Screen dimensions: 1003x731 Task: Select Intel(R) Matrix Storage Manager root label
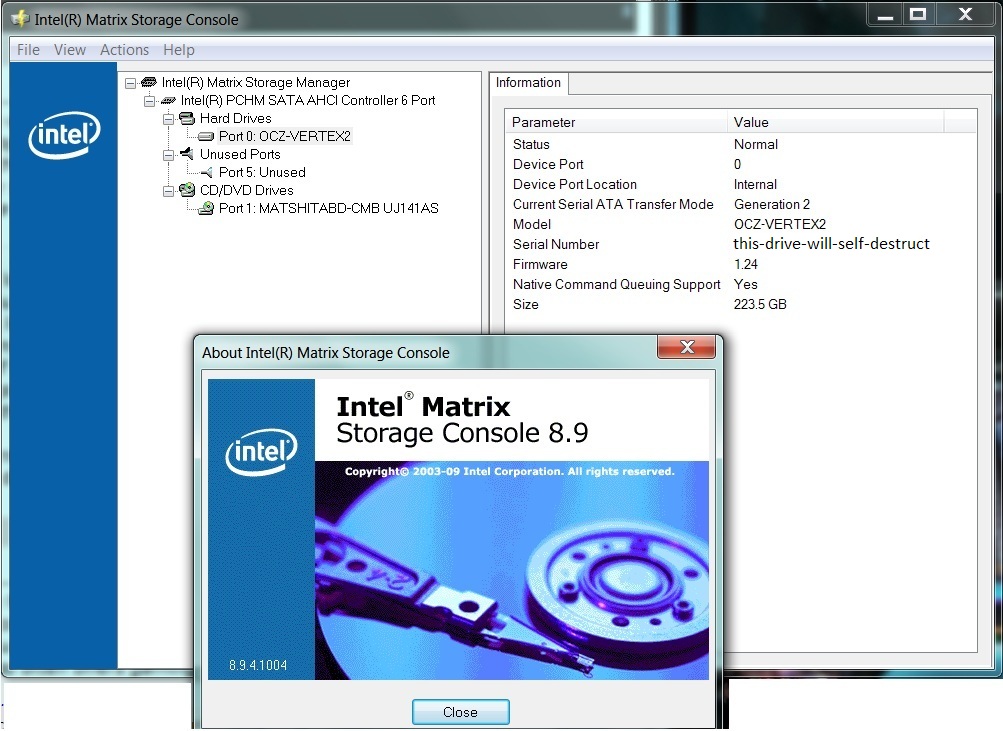(256, 83)
